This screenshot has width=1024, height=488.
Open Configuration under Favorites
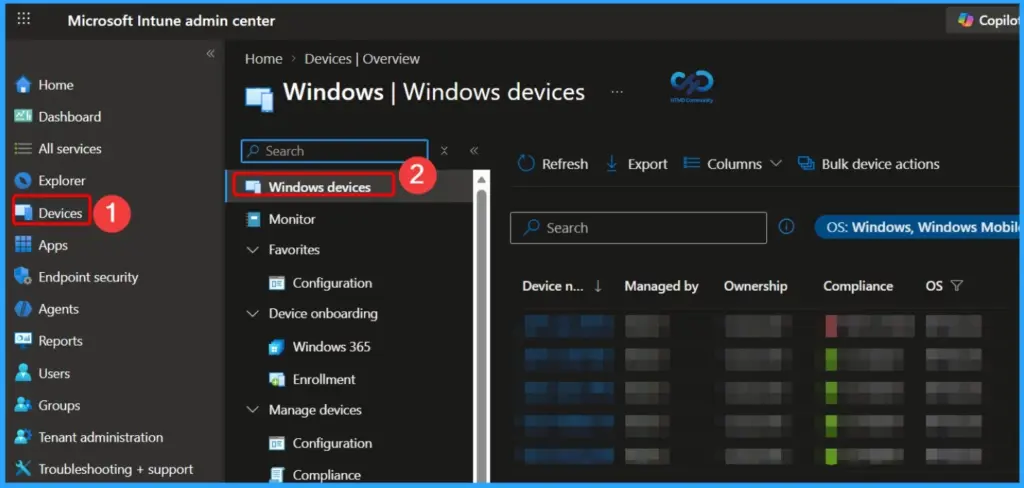click(332, 283)
